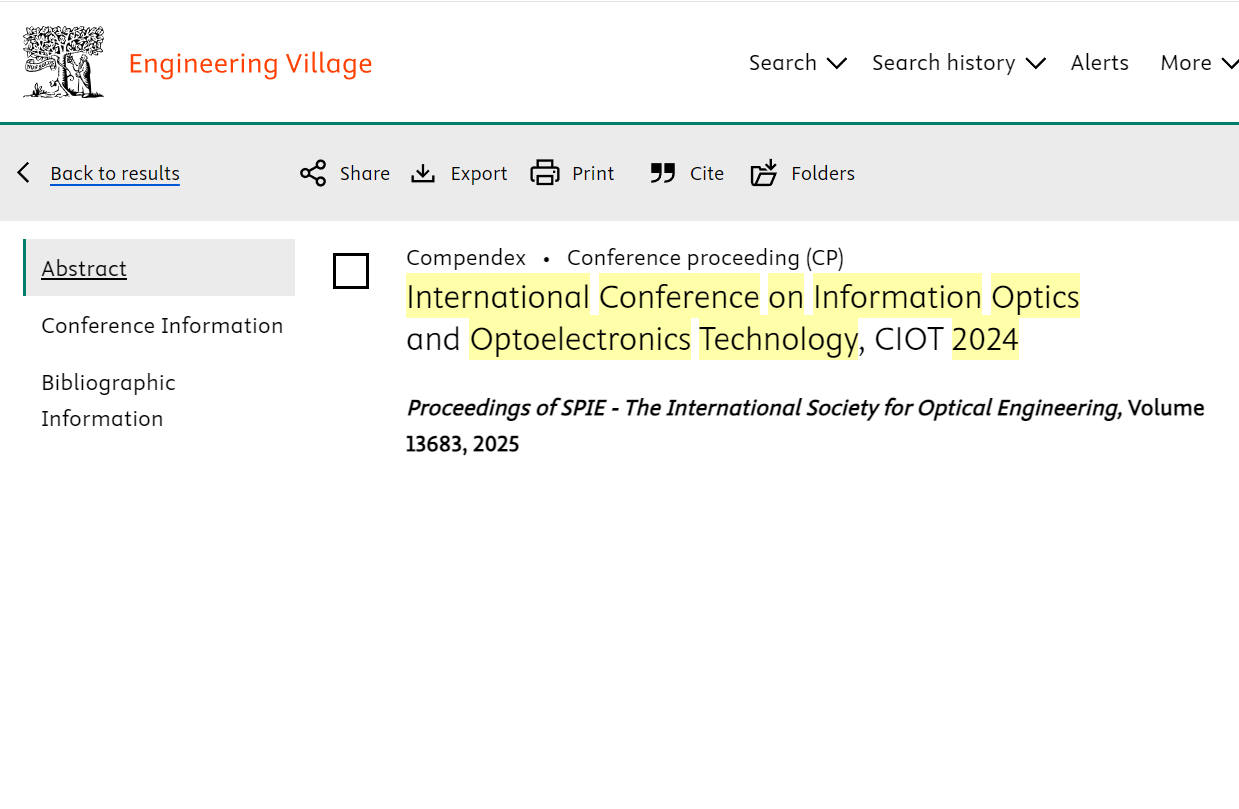Viewport: 1239px width, 809px height.
Task: Click the Compendex database label
Action: (x=466, y=257)
